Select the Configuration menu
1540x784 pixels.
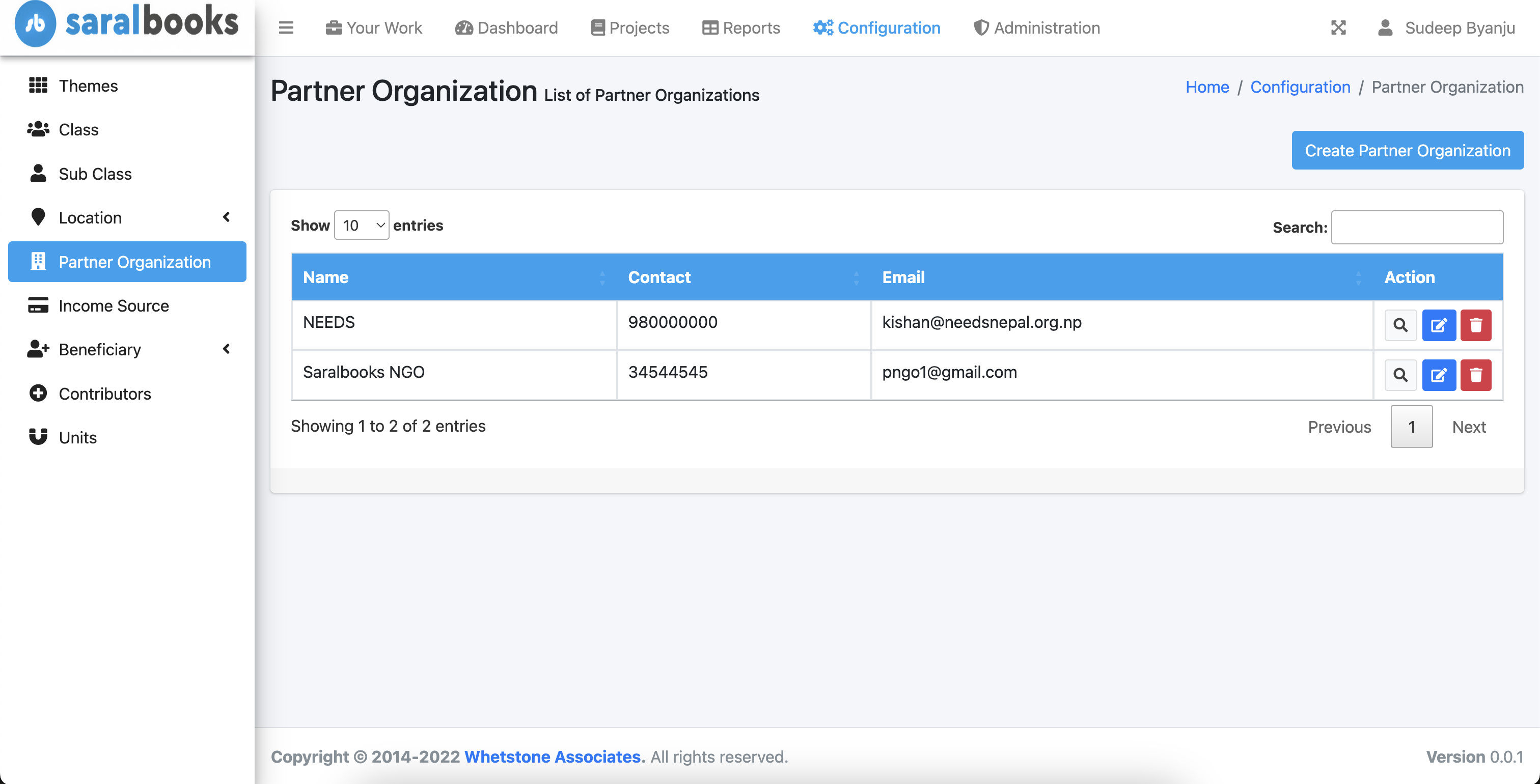pyautogui.click(x=876, y=27)
